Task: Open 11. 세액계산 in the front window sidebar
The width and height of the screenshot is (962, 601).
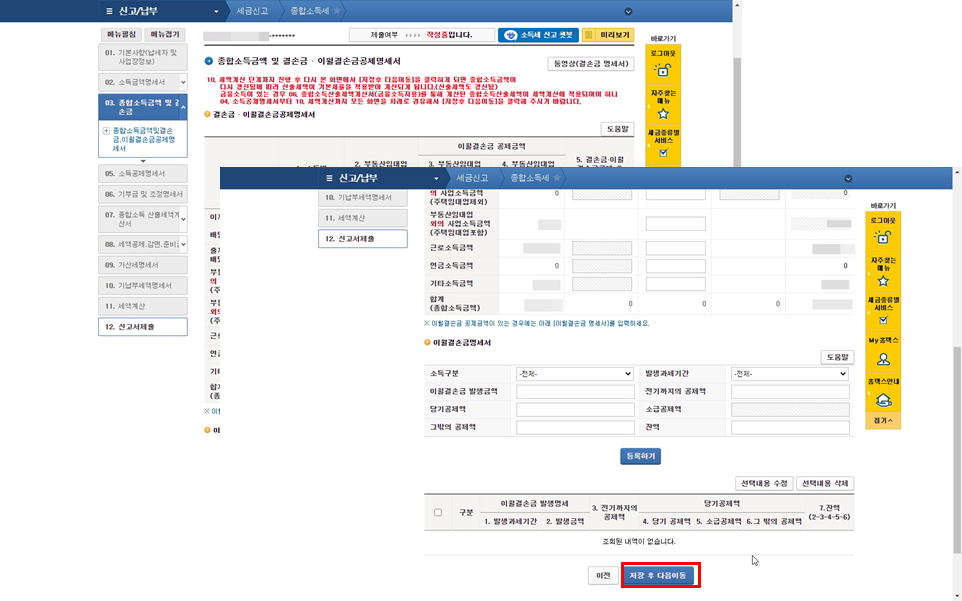Action: pyautogui.click(x=363, y=218)
